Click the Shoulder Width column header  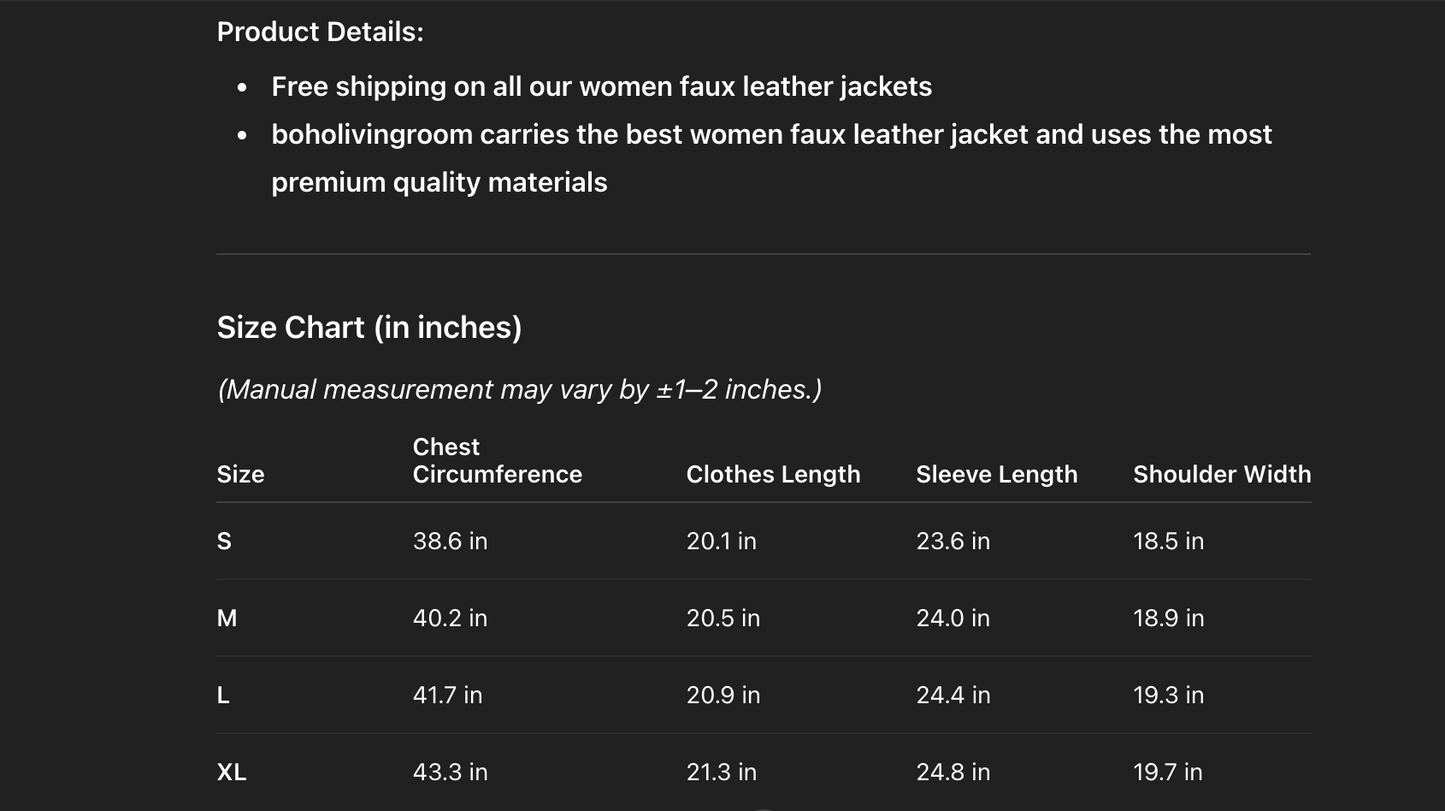[x=1221, y=474]
